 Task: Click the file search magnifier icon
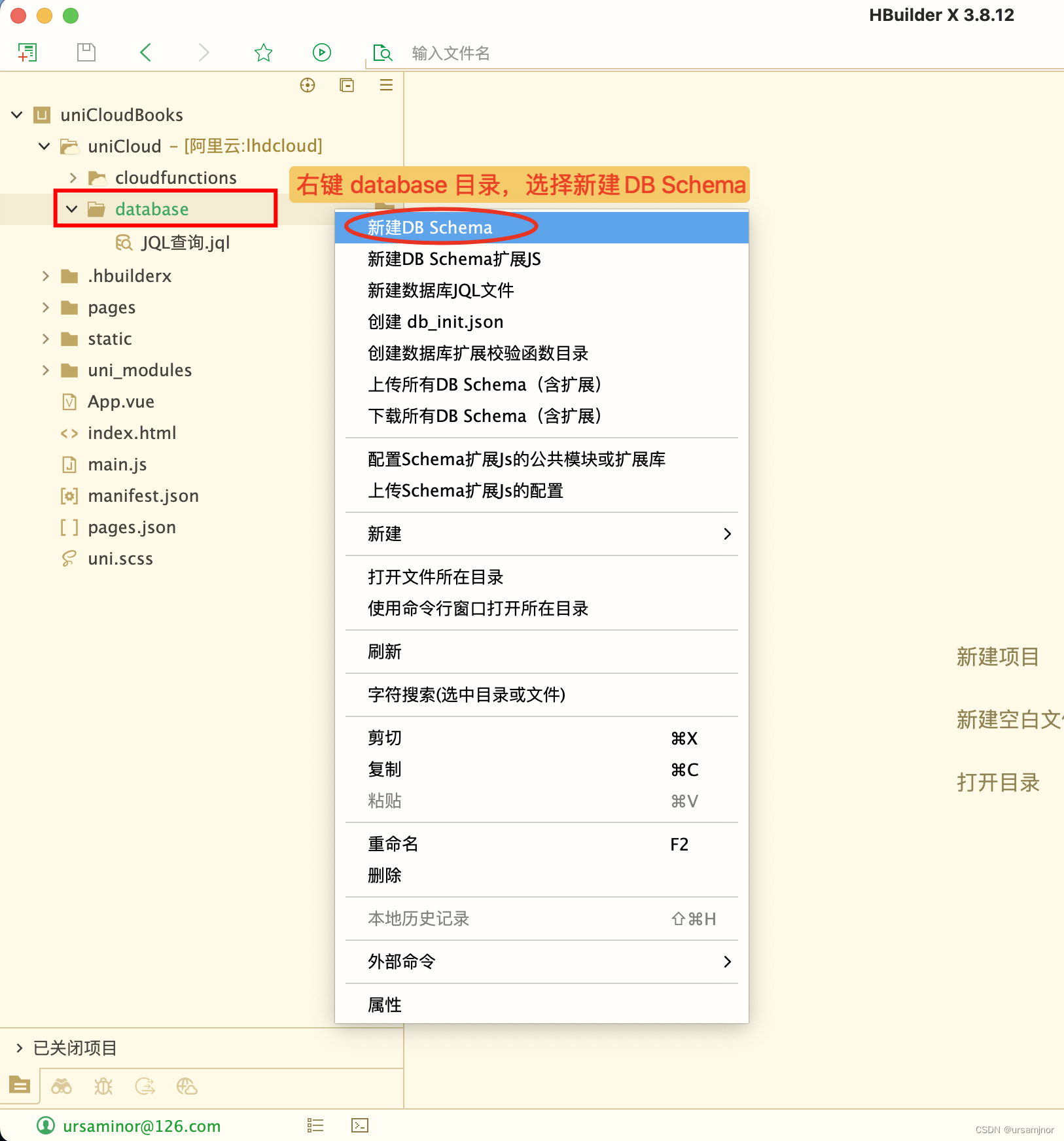point(382,53)
